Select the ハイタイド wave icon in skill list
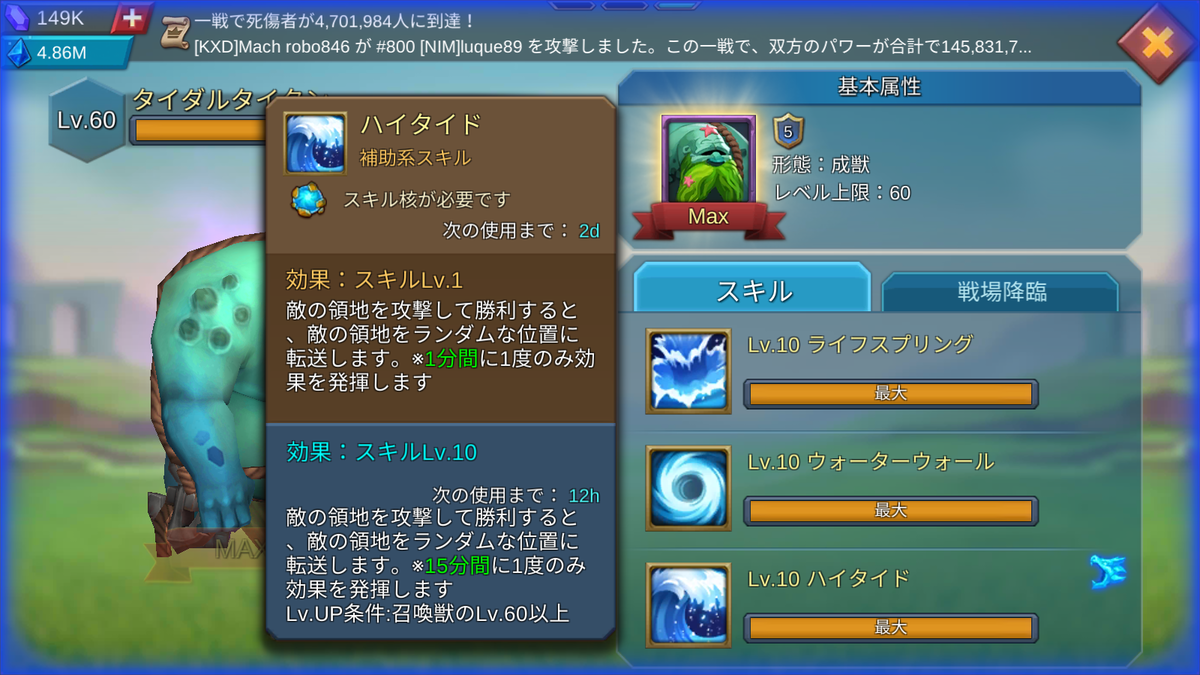Screen dimensions: 1200x675 point(688,605)
